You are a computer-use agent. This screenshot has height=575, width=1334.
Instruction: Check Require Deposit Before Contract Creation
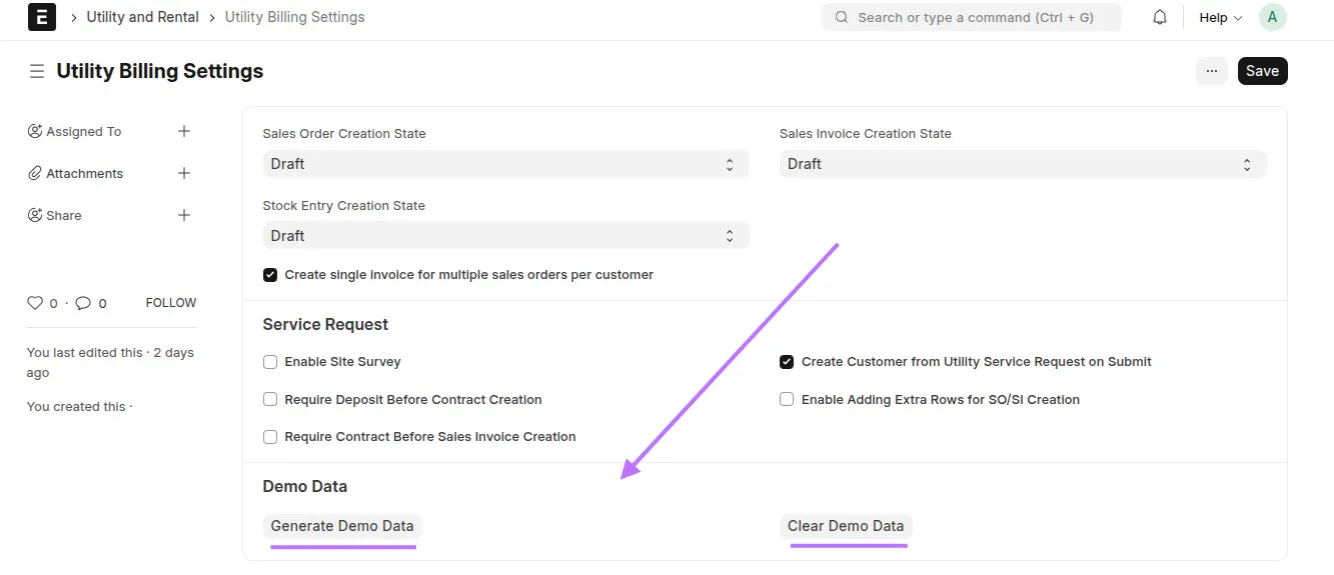[270, 399]
